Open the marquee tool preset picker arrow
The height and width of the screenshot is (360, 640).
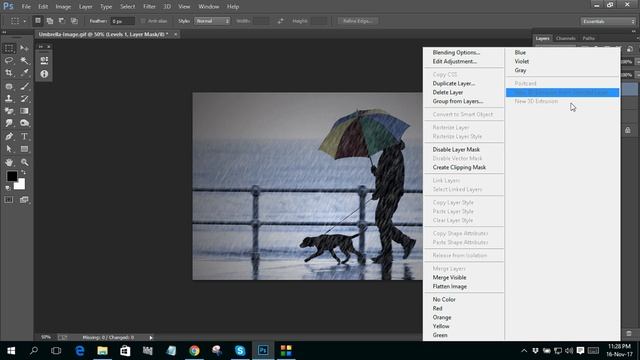click(x=24, y=21)
